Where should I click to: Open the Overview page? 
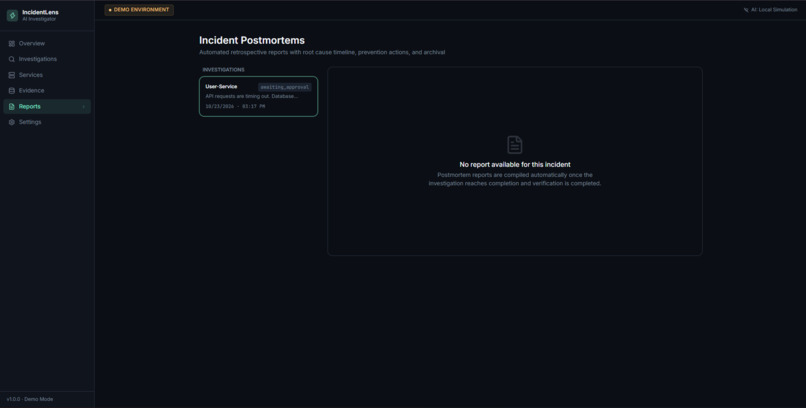click(x=47, y=44)
